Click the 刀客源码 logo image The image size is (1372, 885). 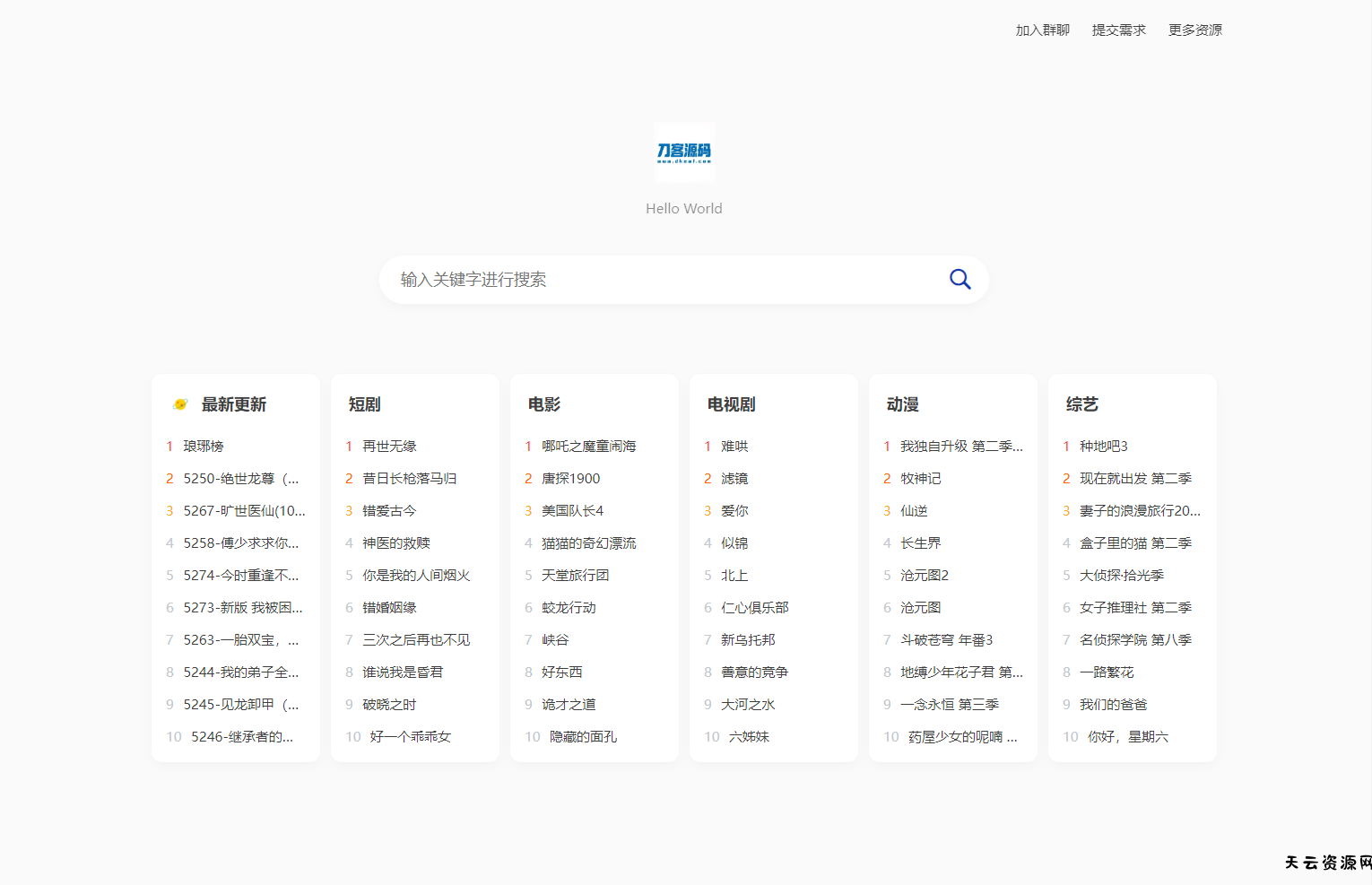point(683,152)
